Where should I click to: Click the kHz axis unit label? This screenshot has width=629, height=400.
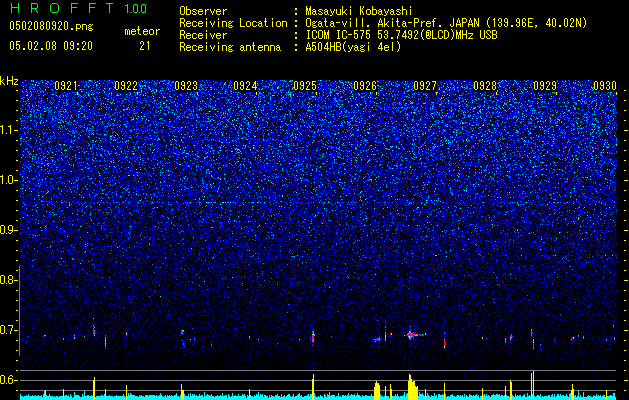click(9, 81)
